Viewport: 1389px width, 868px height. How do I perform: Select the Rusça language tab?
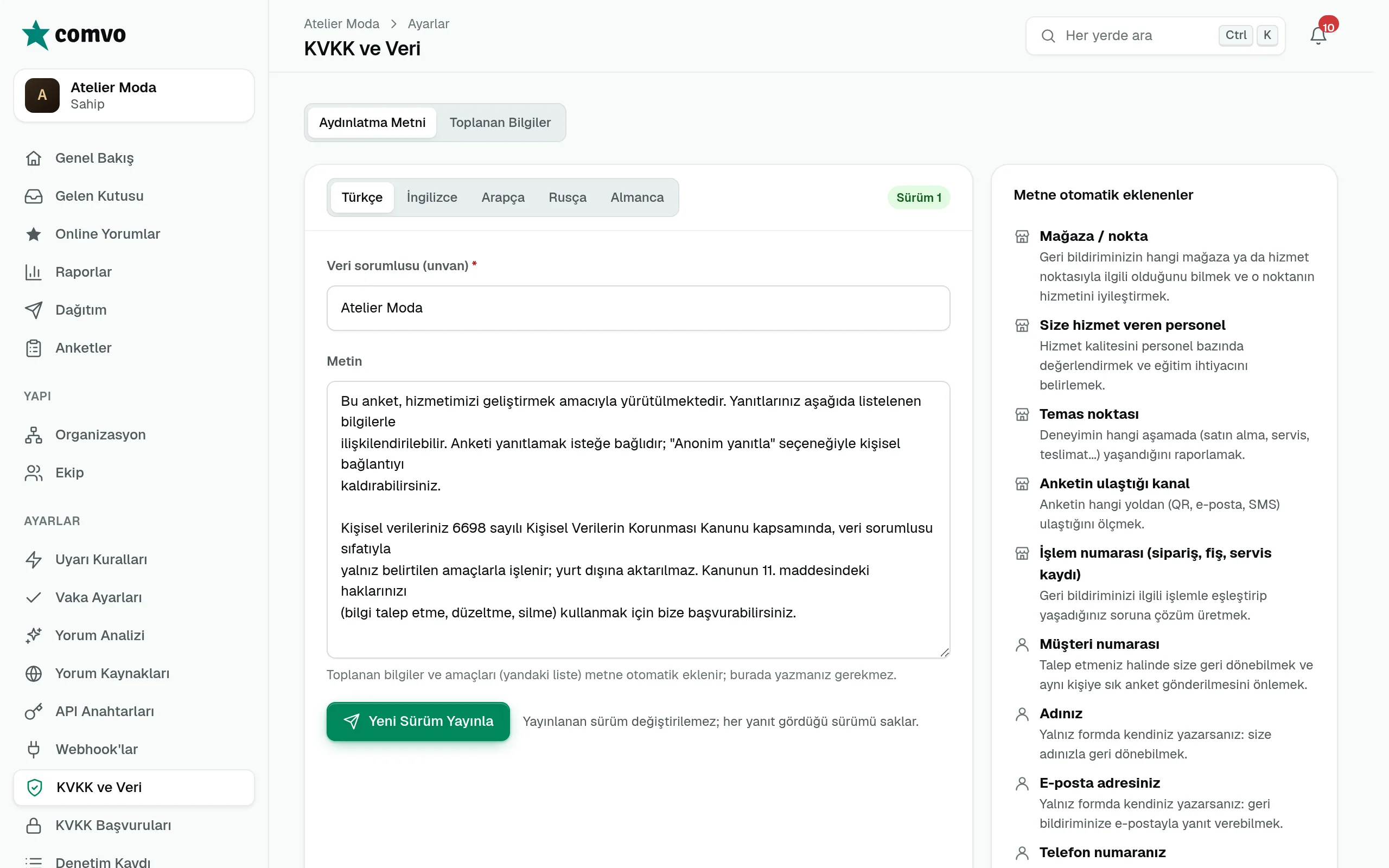(567, 197)
